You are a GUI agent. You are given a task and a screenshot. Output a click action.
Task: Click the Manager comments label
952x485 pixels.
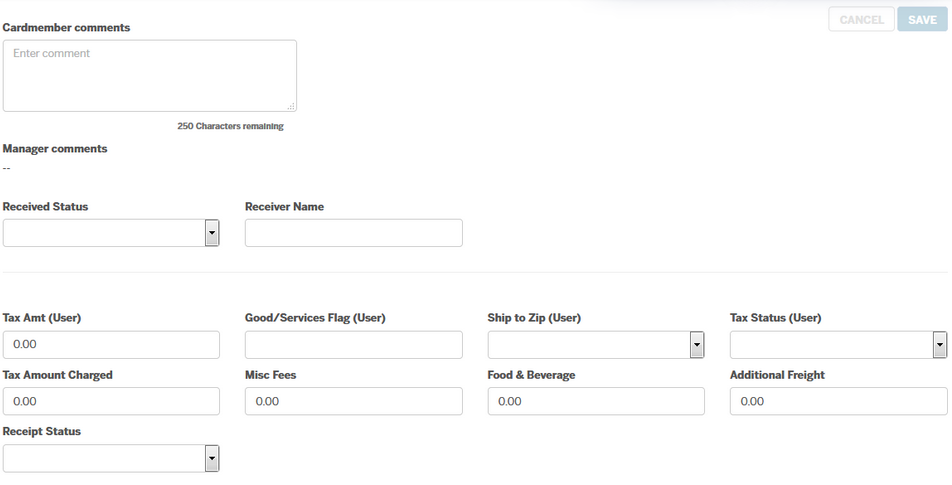pyautogui.click(x=55, y=149)
